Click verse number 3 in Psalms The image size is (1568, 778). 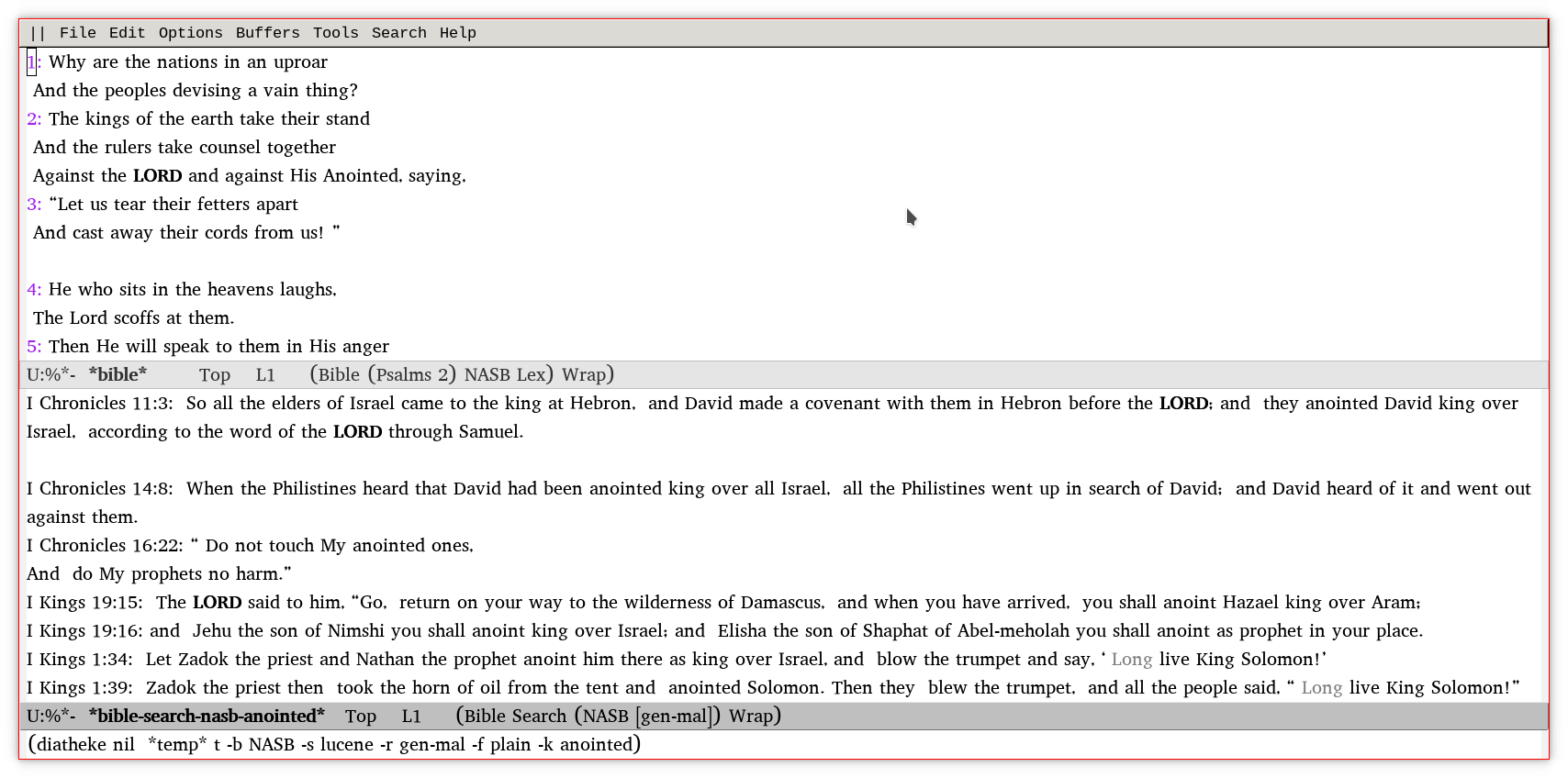[x=33, y=205]
